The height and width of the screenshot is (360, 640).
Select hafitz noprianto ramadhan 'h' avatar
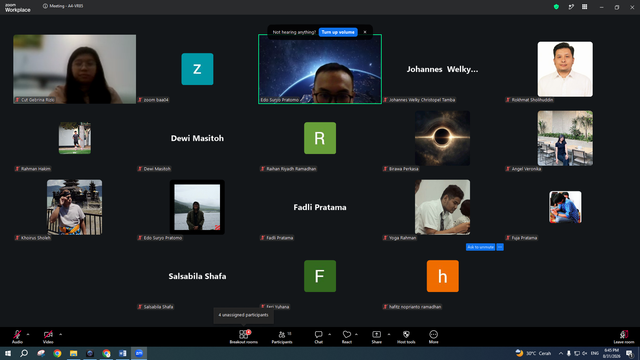[x=442, y=276]
